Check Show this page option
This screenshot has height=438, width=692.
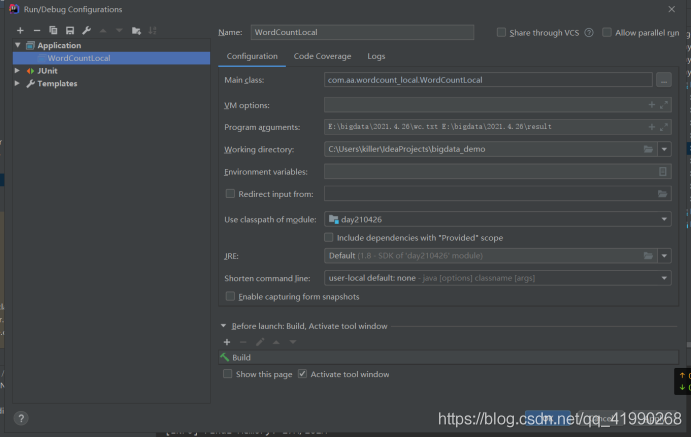pos(227,374)
